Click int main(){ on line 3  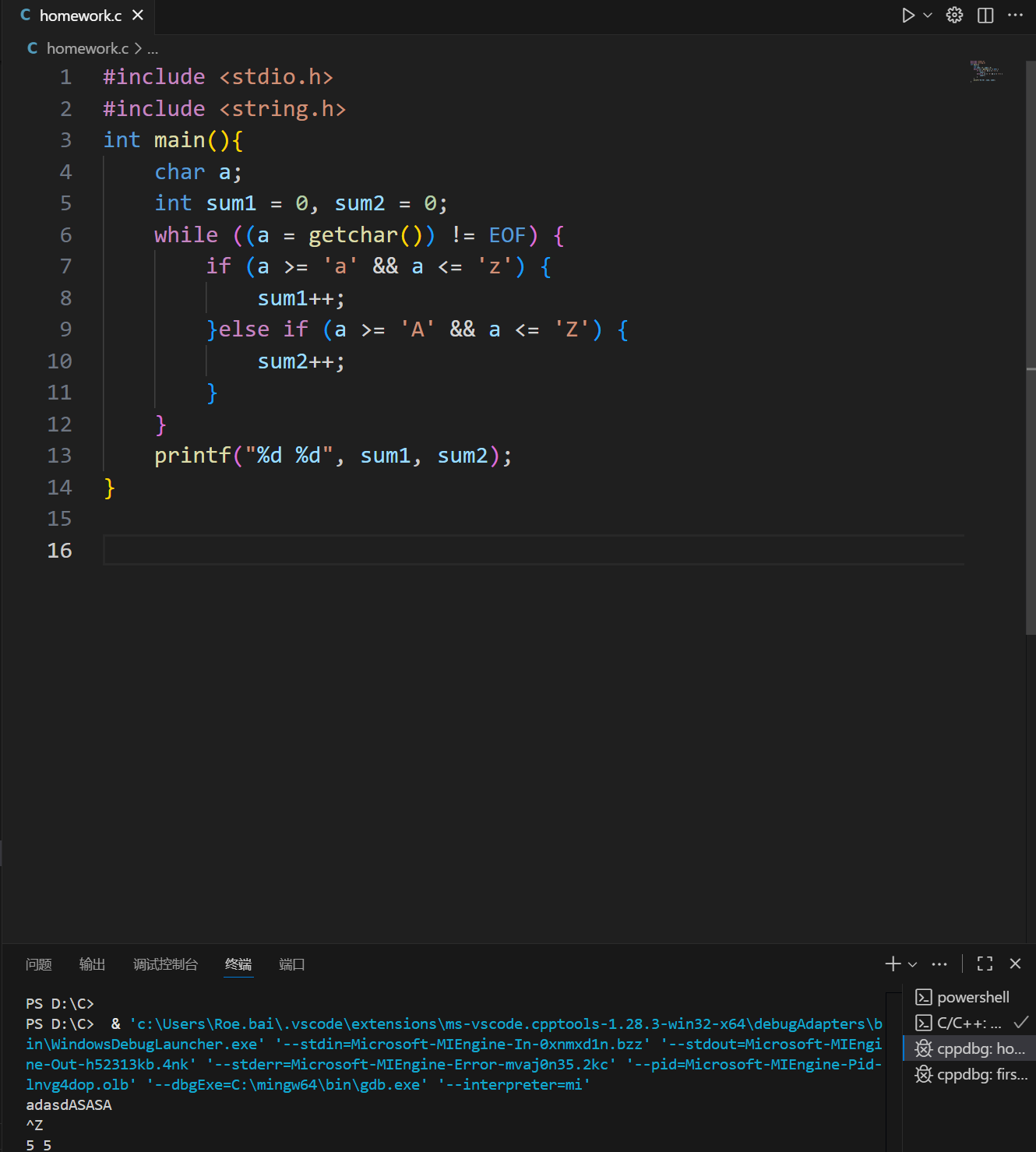click(x=173, y=140)
